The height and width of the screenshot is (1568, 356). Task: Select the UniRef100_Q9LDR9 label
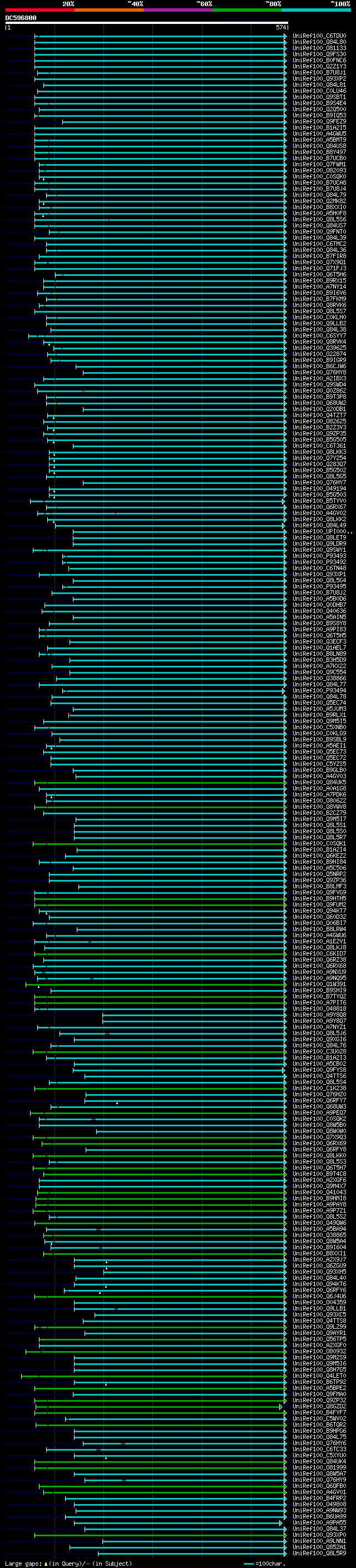click(x=319, y=543)
